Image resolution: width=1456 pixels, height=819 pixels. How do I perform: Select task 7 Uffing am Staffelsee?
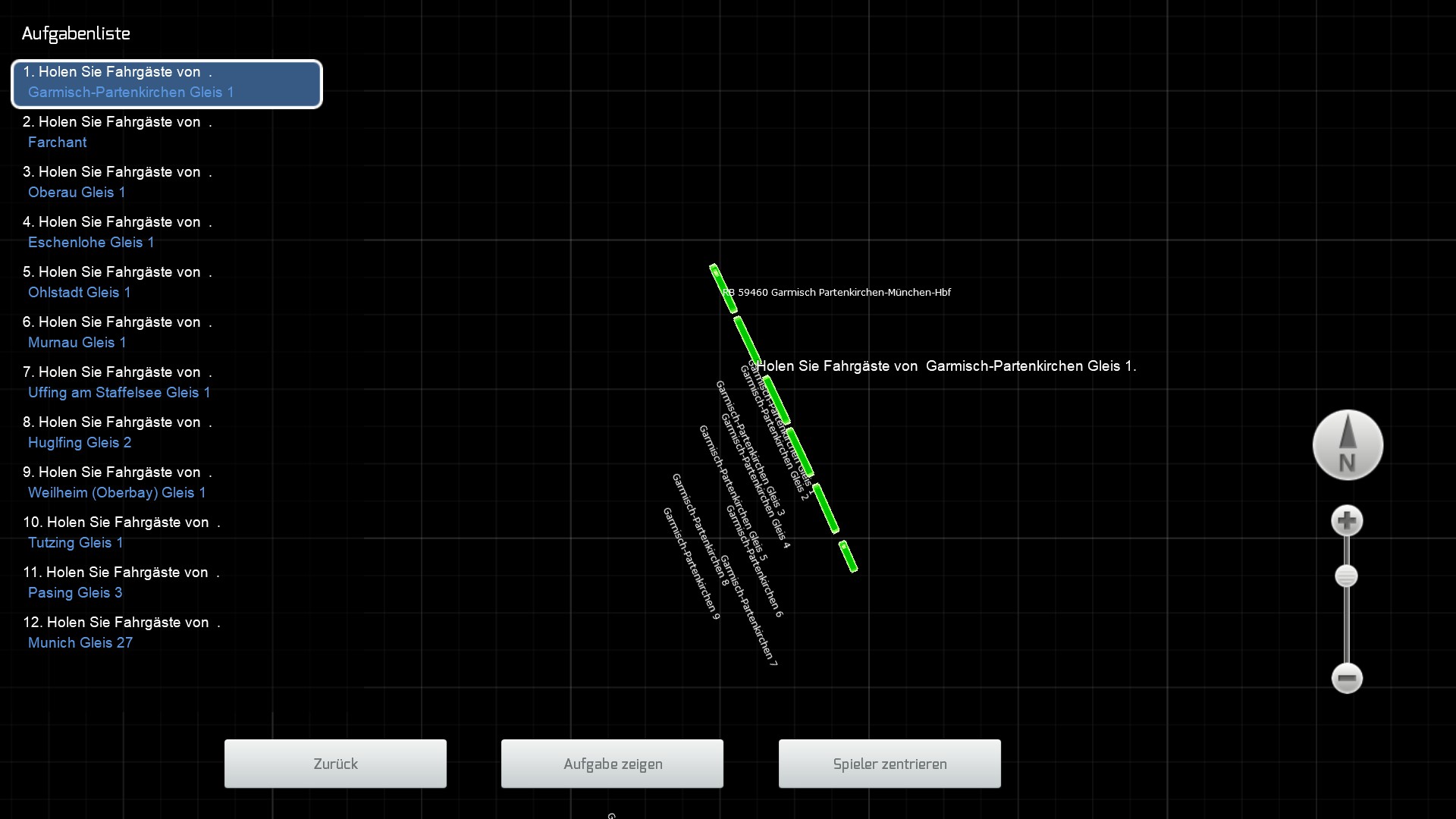pos(118,382)
